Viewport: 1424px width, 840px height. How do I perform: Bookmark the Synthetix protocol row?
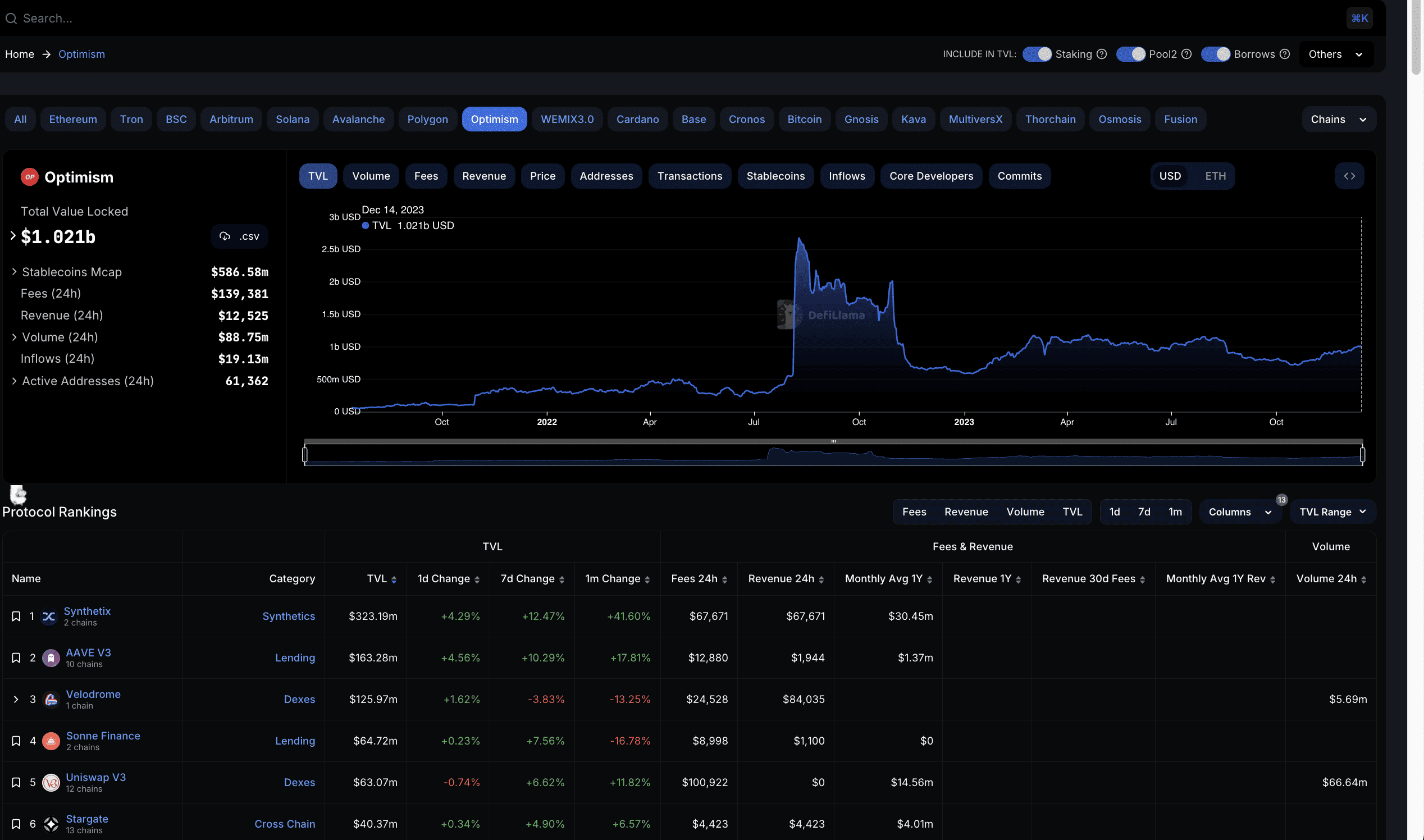pos(16,616)
